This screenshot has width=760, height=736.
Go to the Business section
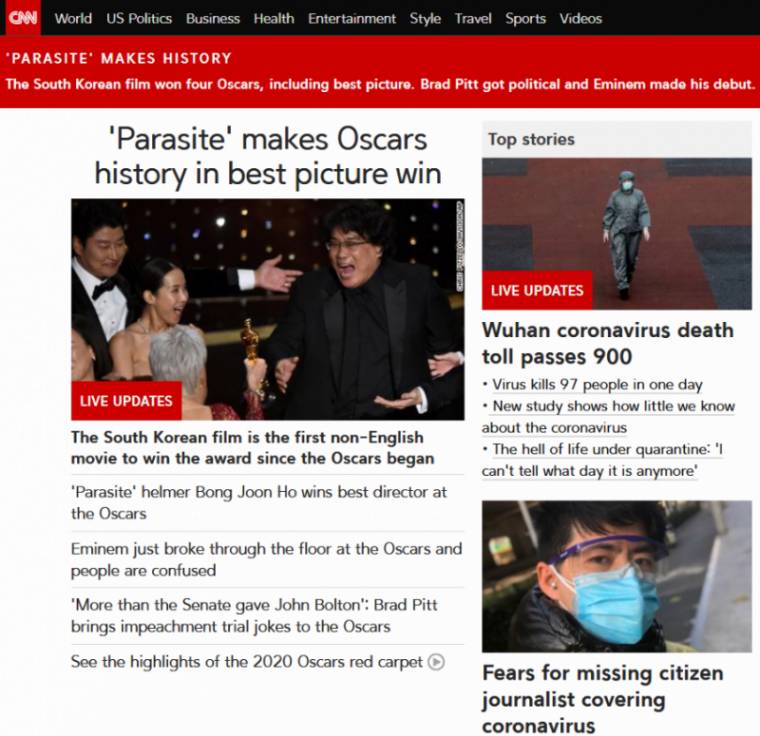[213, 18]
